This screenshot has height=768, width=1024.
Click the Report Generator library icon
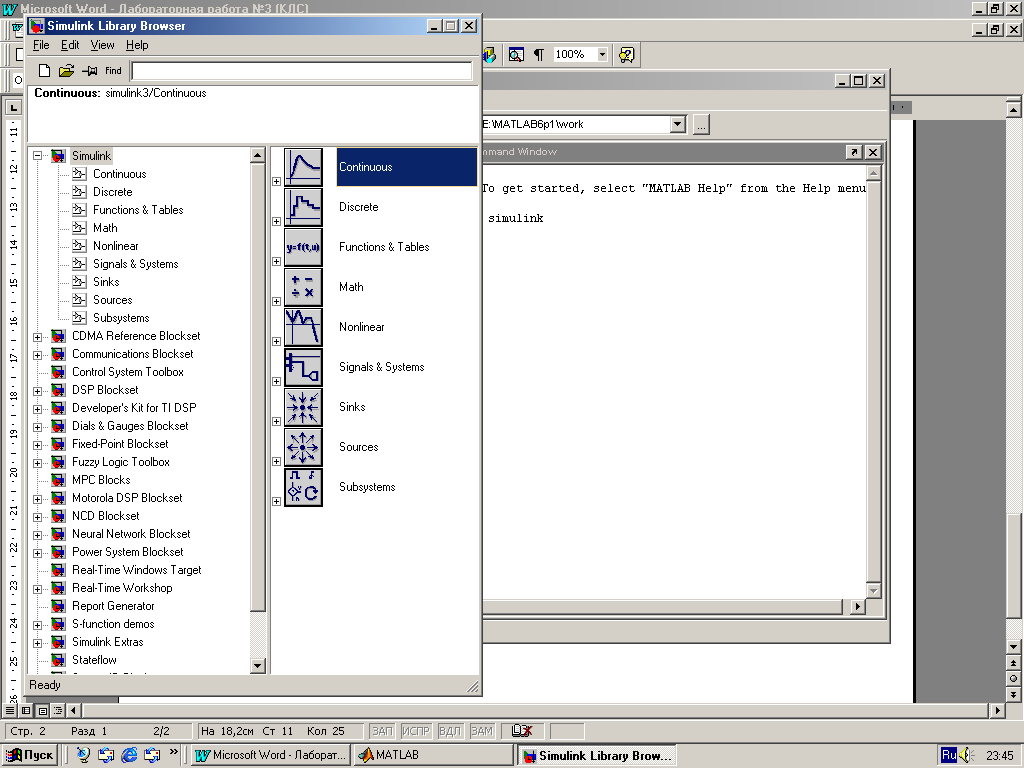[x=58, y=606]
